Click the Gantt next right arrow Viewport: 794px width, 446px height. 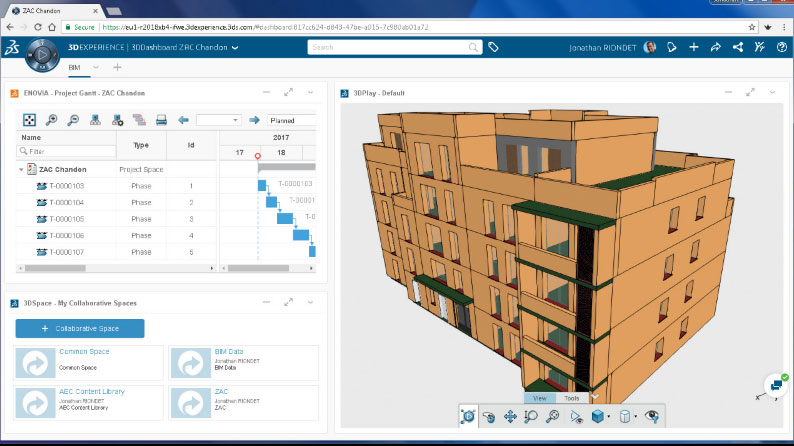[x=254, y=120]
